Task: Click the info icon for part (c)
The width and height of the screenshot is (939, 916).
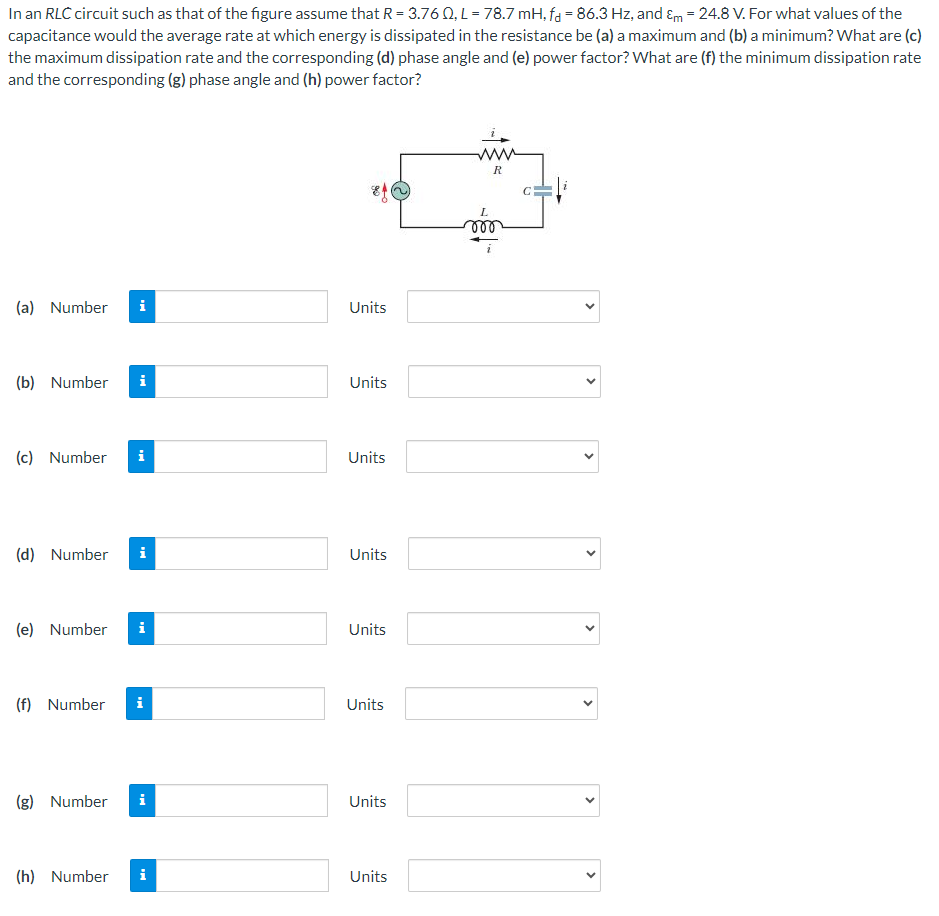Action: click(x=141, y=456)
